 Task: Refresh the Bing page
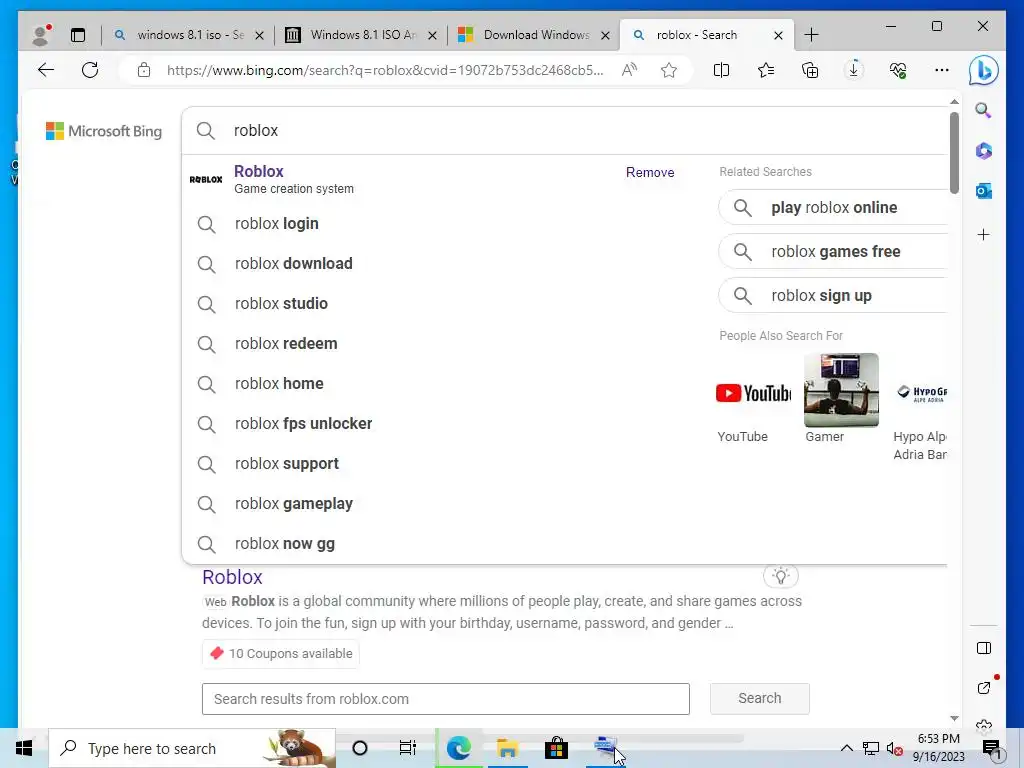click(90, 70)
